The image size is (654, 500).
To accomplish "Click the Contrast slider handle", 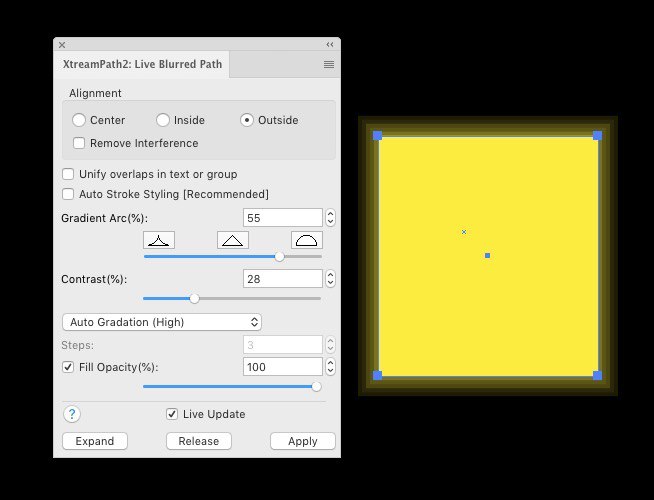I will point(194,299).
